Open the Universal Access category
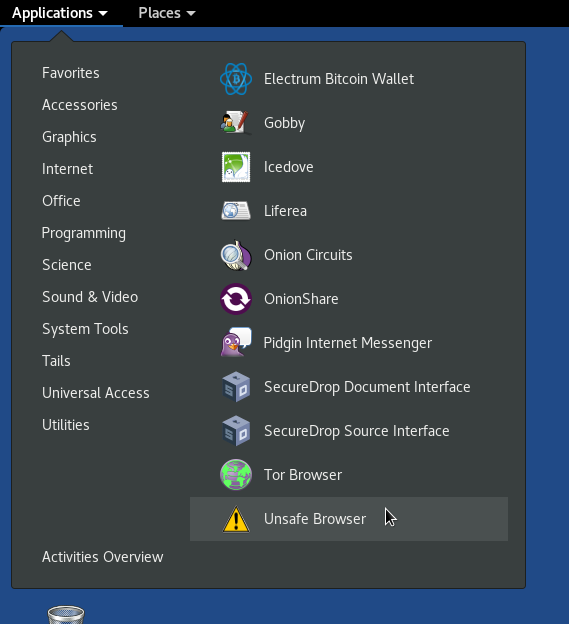 point(96,393)
